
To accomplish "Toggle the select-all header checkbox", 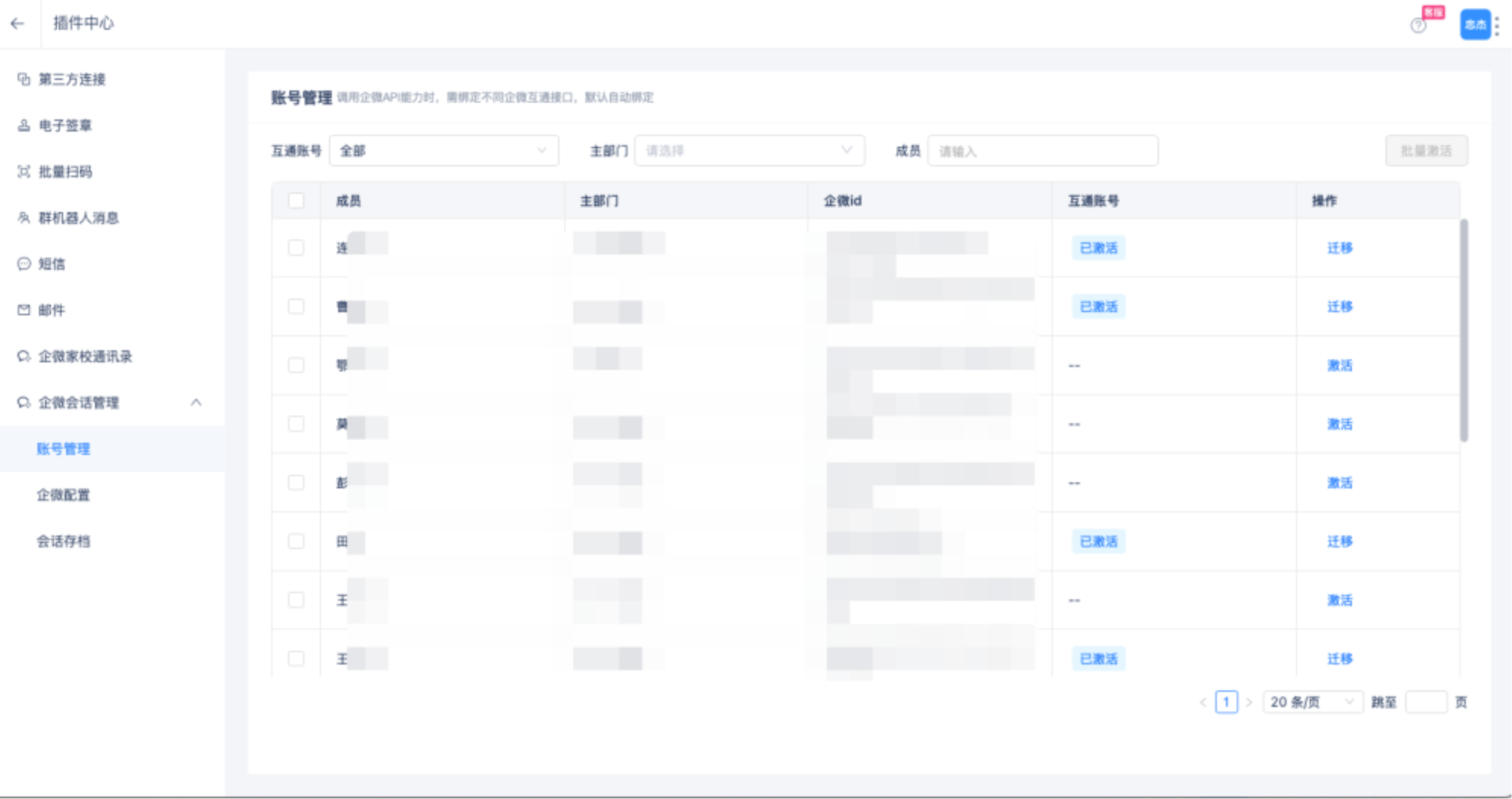I will tap(297, 201).
